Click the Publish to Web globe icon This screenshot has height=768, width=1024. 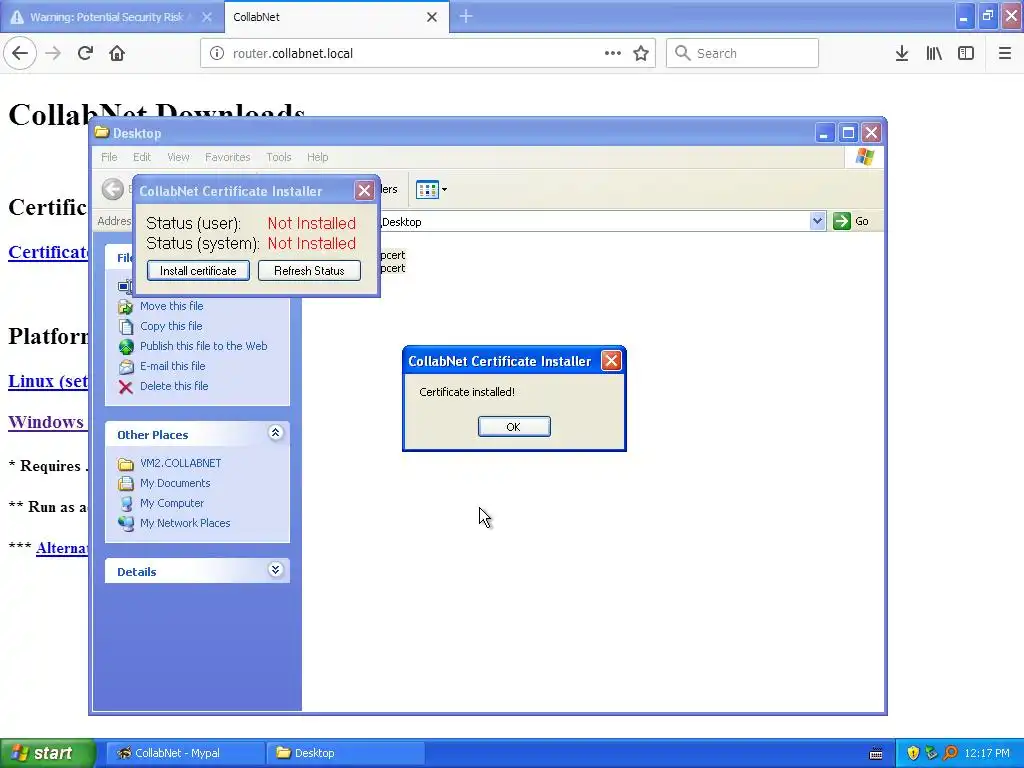pos(125,347)
